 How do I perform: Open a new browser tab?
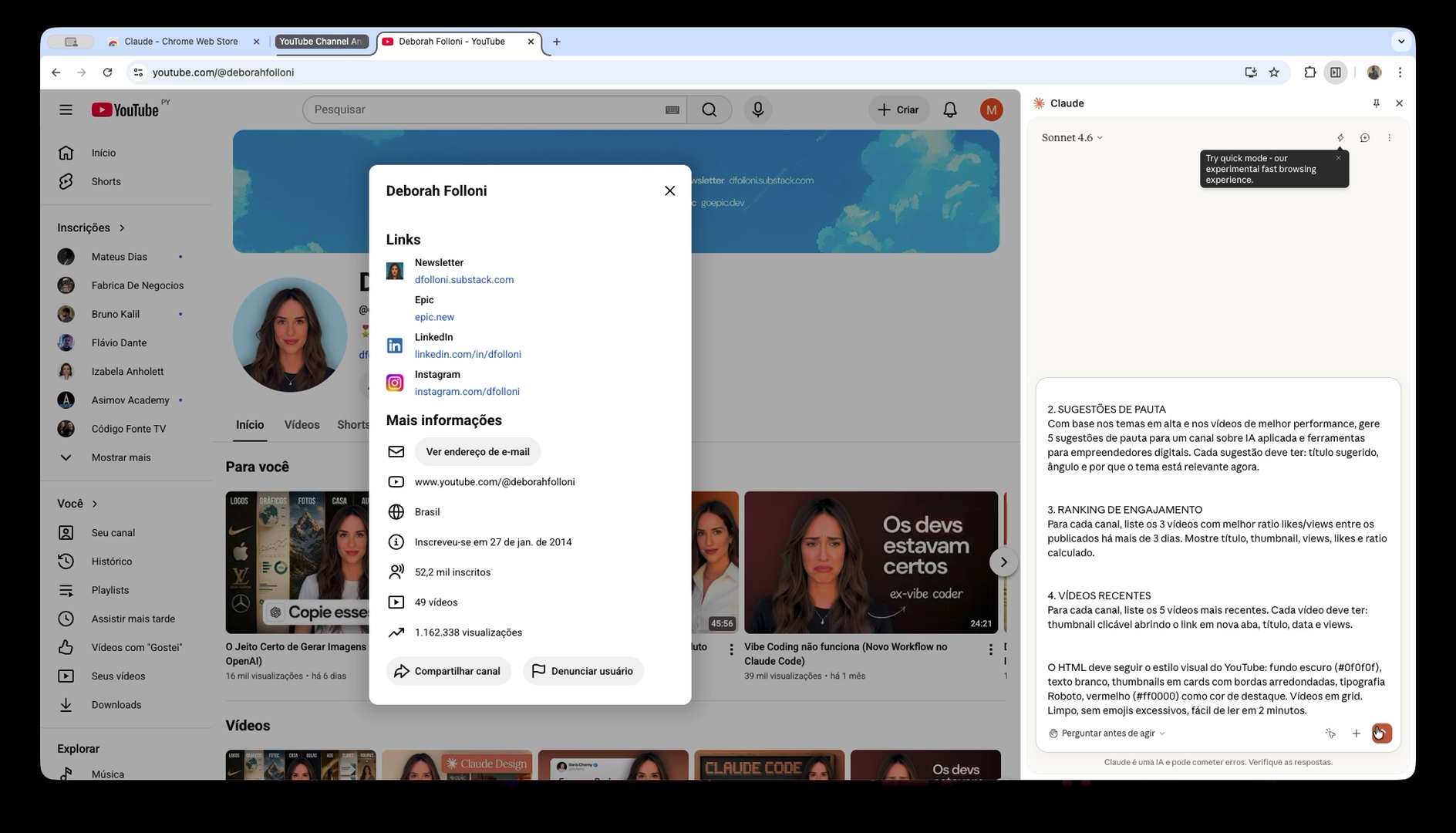pos(557,42)
